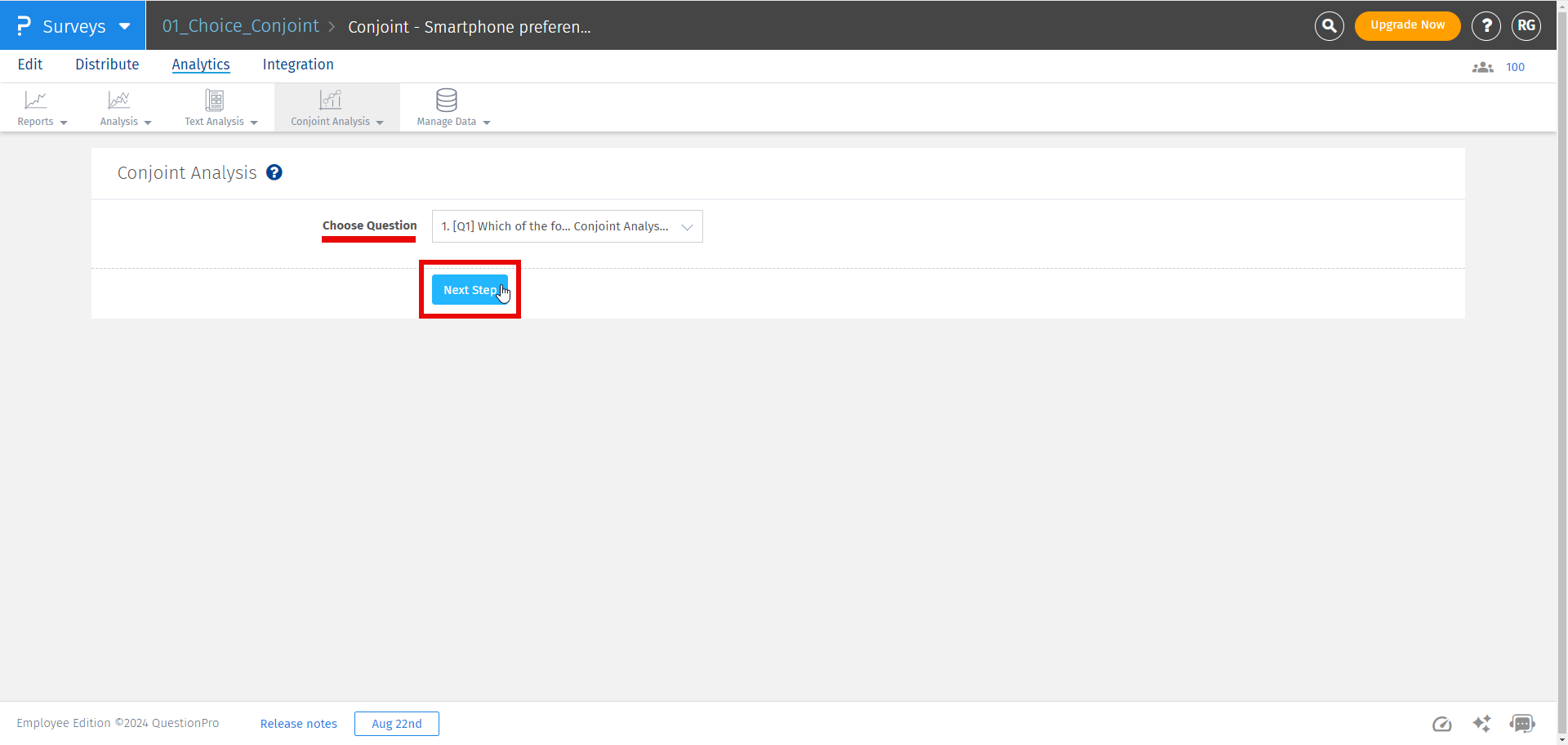Open the Text Analysis document icon
The height and width of the screenshot is (745, 1568).
[x=215, y=100]
